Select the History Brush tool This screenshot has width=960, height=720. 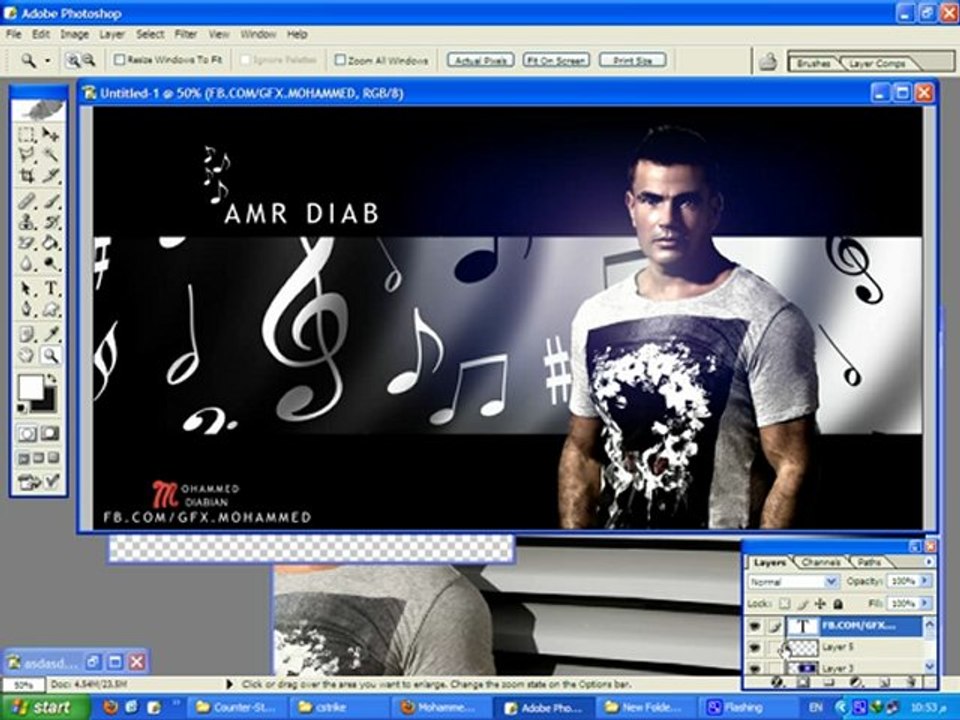click(x=51, y=221)
